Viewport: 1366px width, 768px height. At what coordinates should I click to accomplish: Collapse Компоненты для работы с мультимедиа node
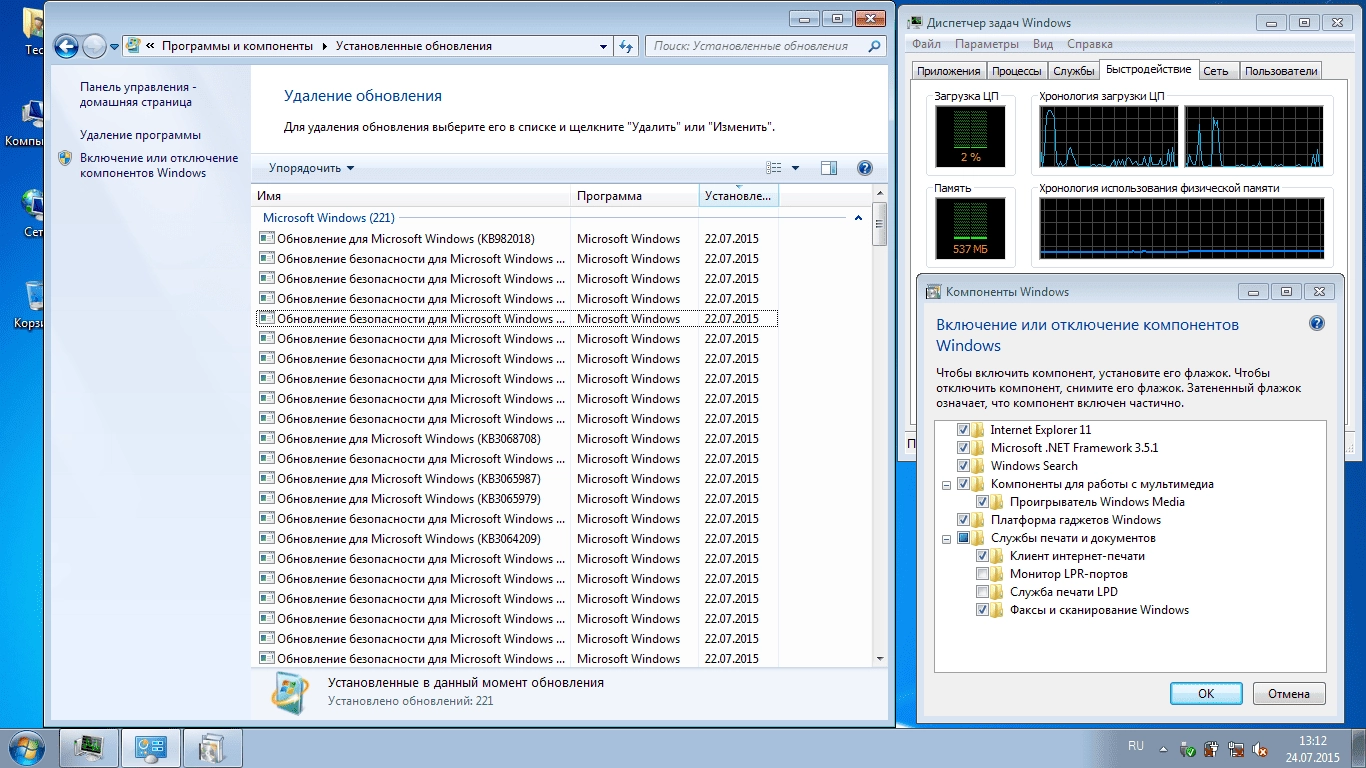click(x=946, y=484)
